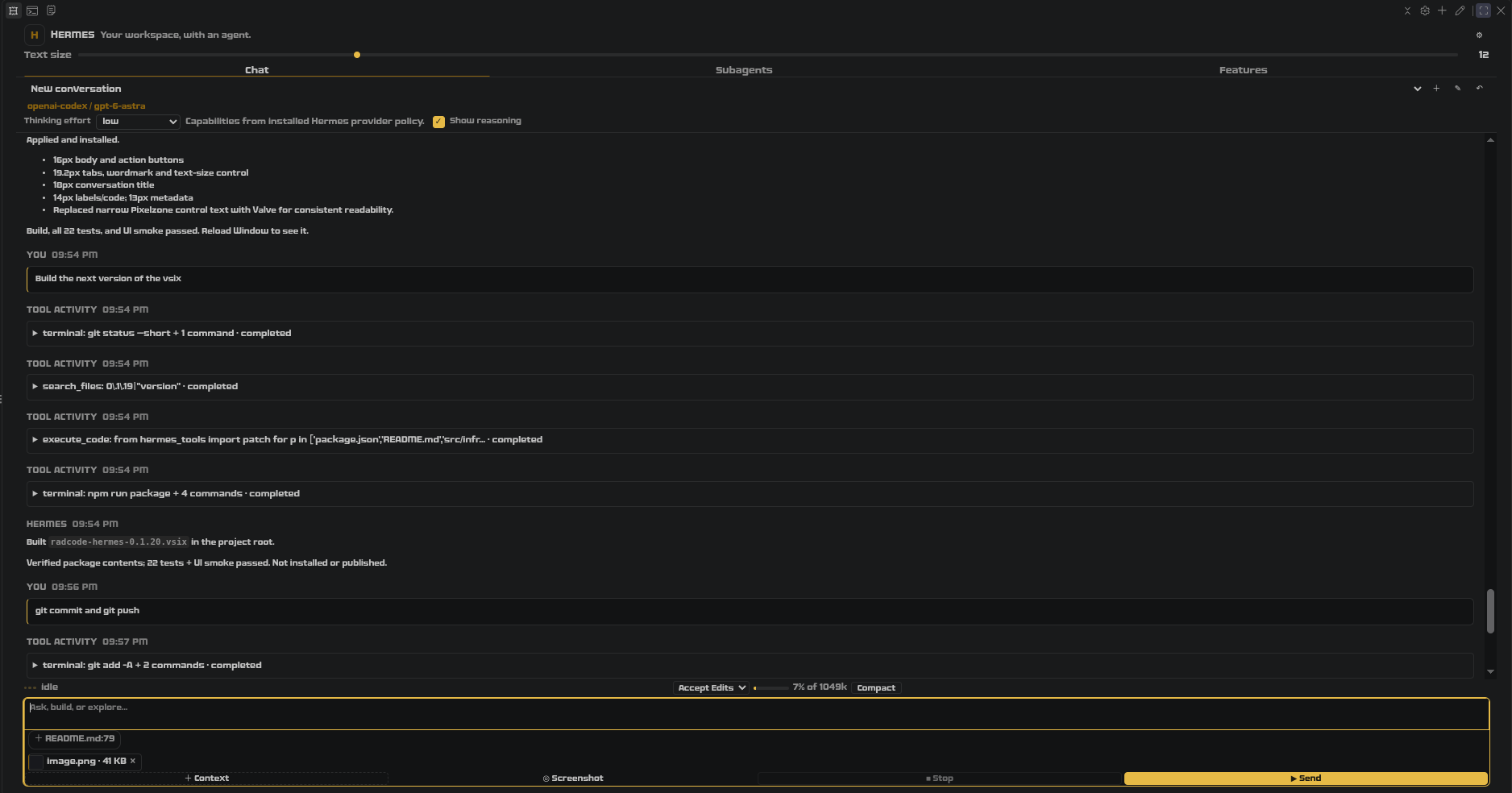Open the small Hermes settings cog
Viewport: 1512px width, 793px height.
[1479, 35]
